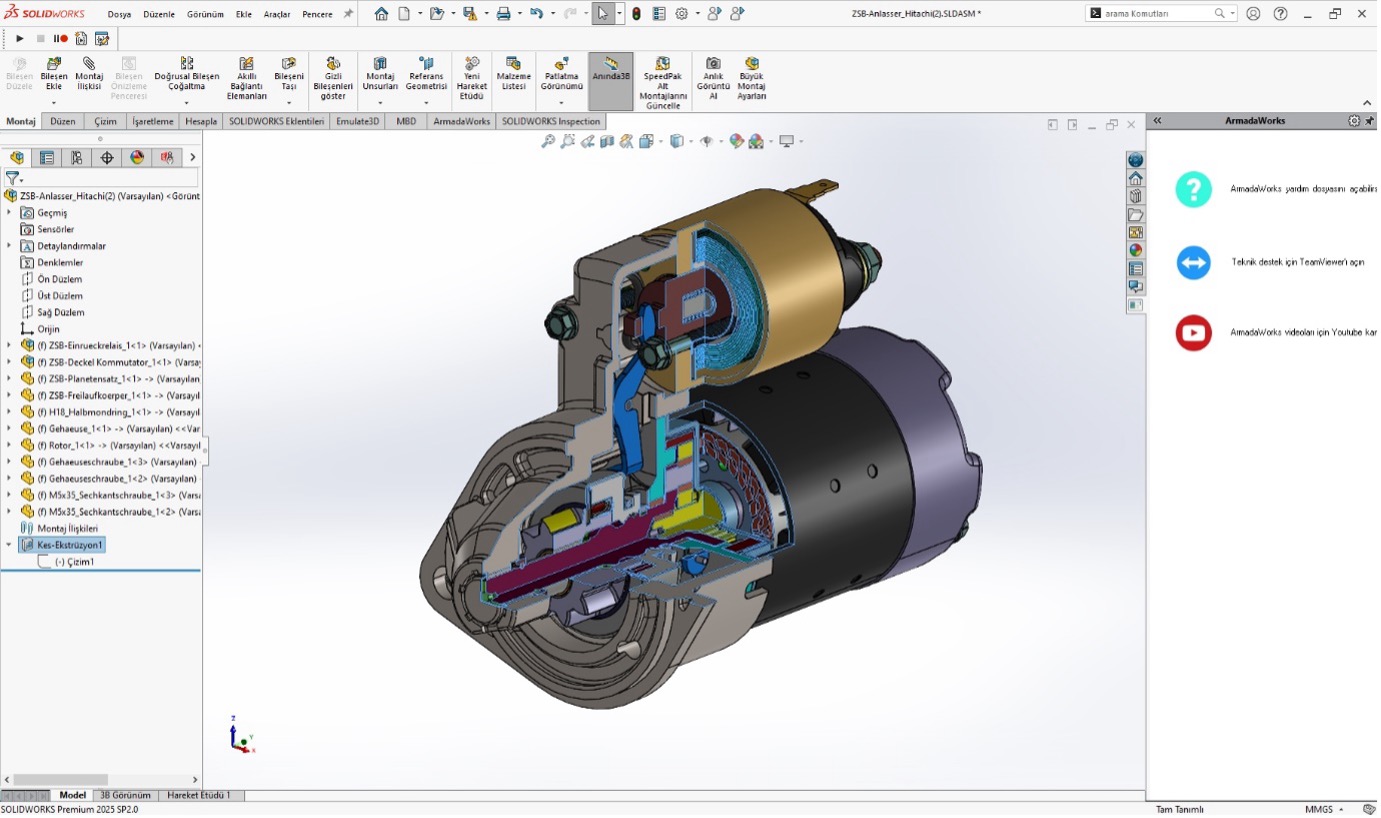This screenshot has width=1381, height=818.
Task: Toggle the Anında3B (Instant3D) button
Action: [611, 80]
